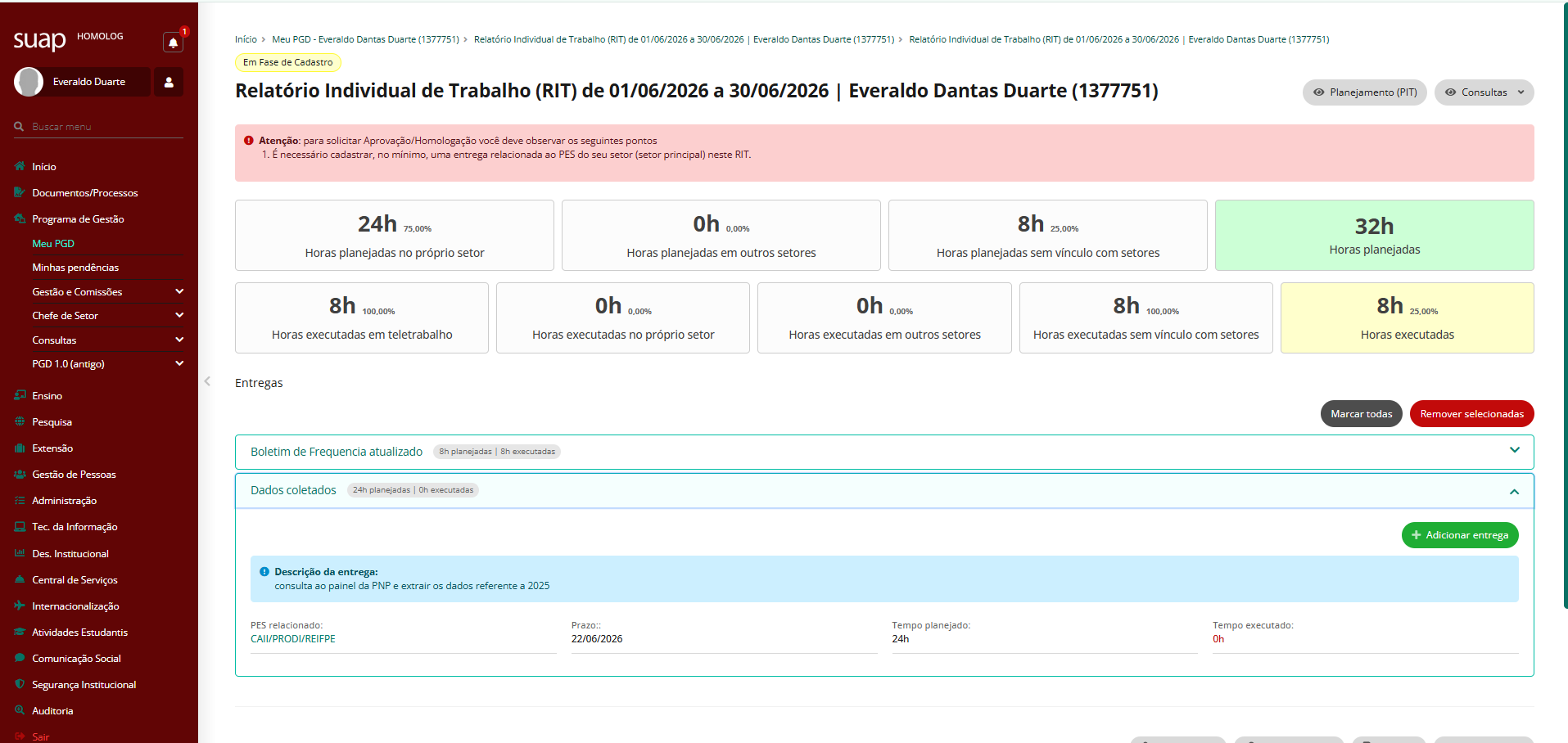Click the Adicionar entrega button
This screenshot has height=743, width=1568.
pos(1460,535)
